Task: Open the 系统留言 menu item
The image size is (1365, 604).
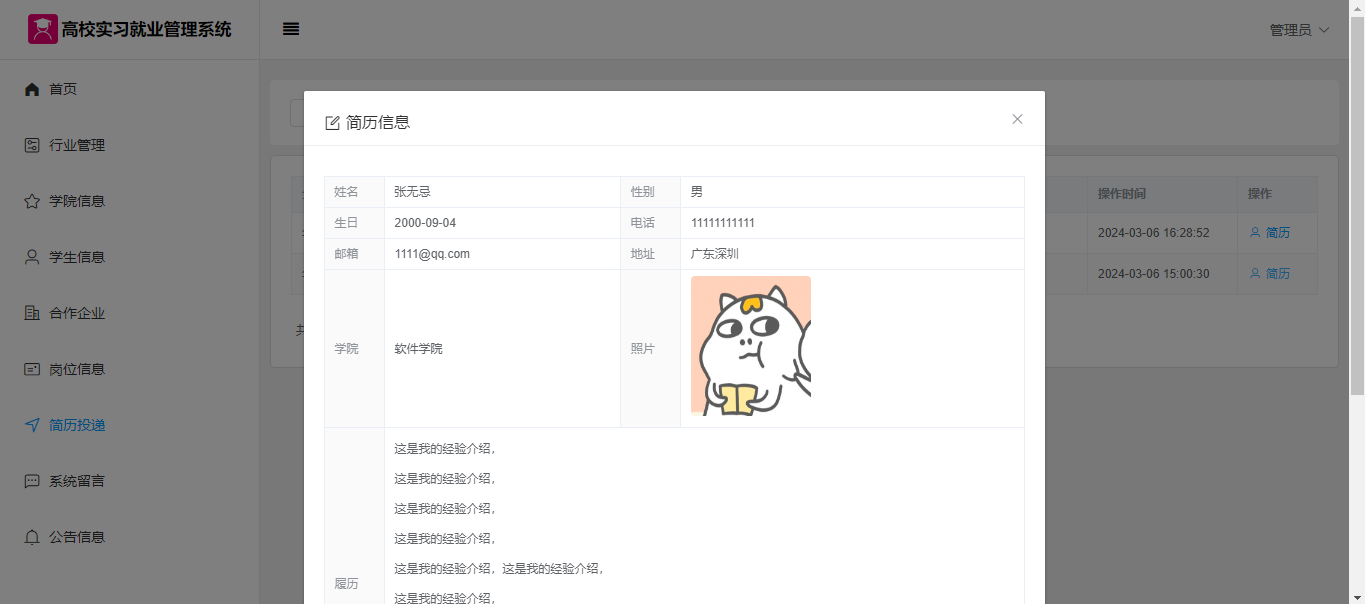Action: click(130, 481)
